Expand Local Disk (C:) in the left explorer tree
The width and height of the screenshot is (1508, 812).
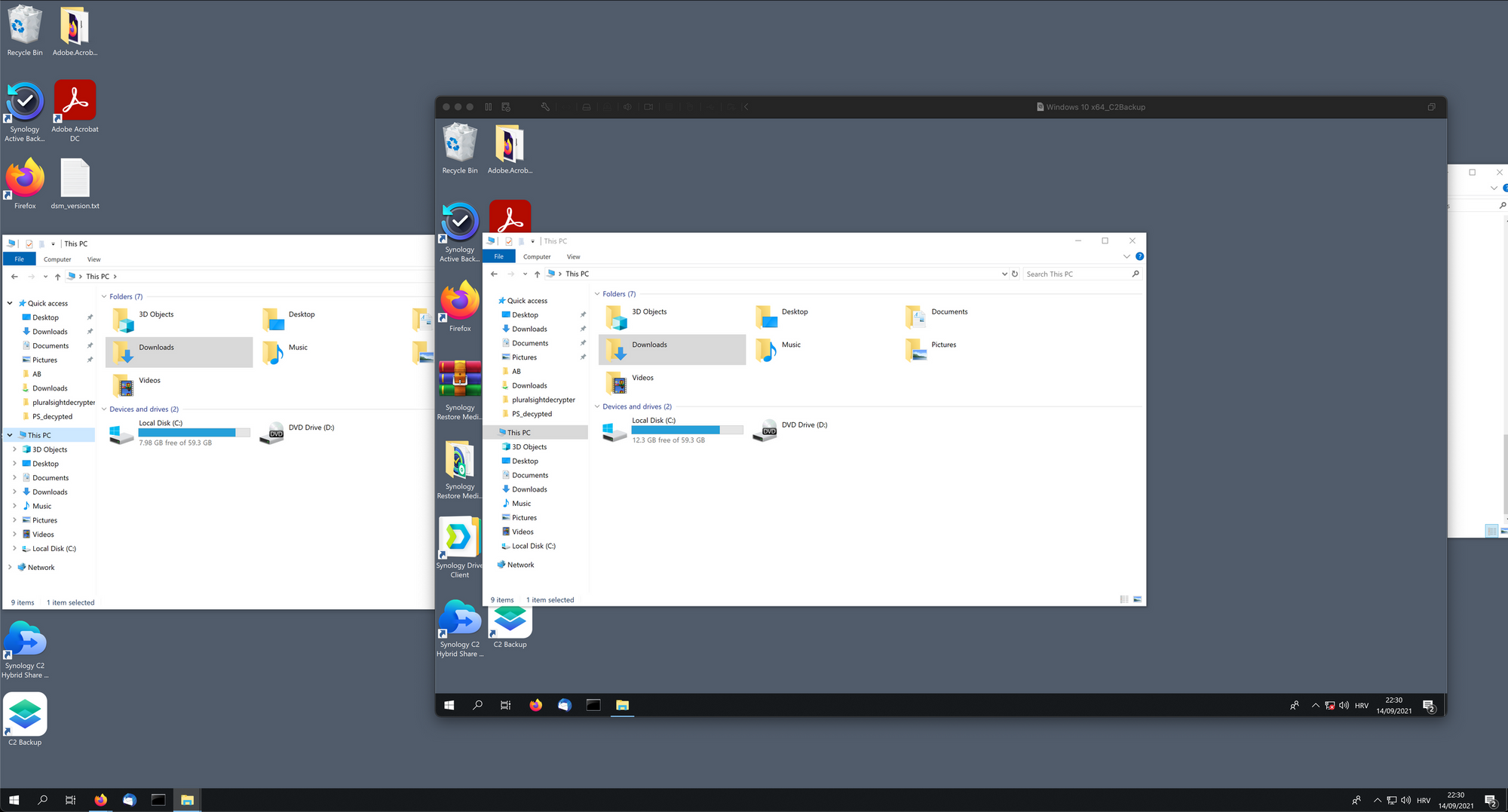(14, 548)
